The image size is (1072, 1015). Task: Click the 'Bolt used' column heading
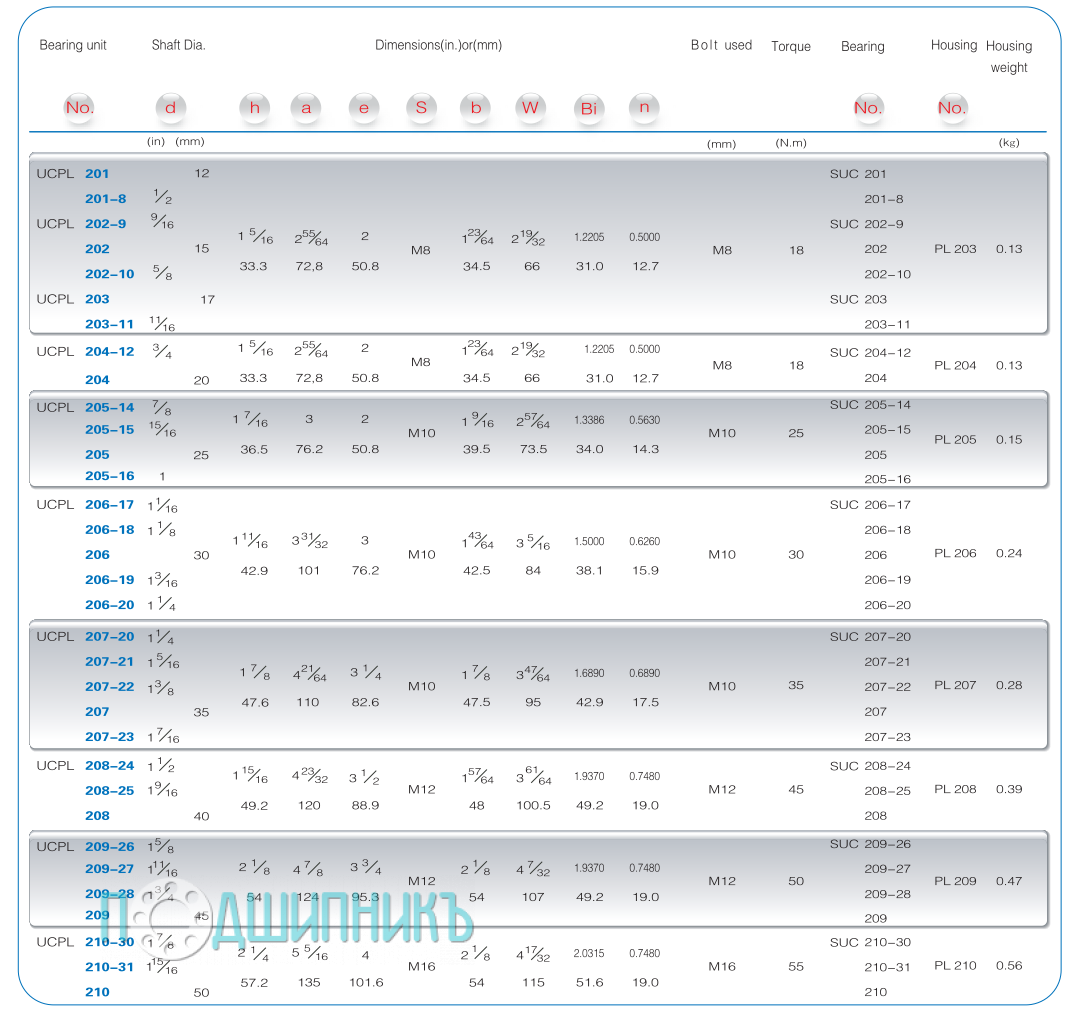pyautogui.click(x=721, y=45)
